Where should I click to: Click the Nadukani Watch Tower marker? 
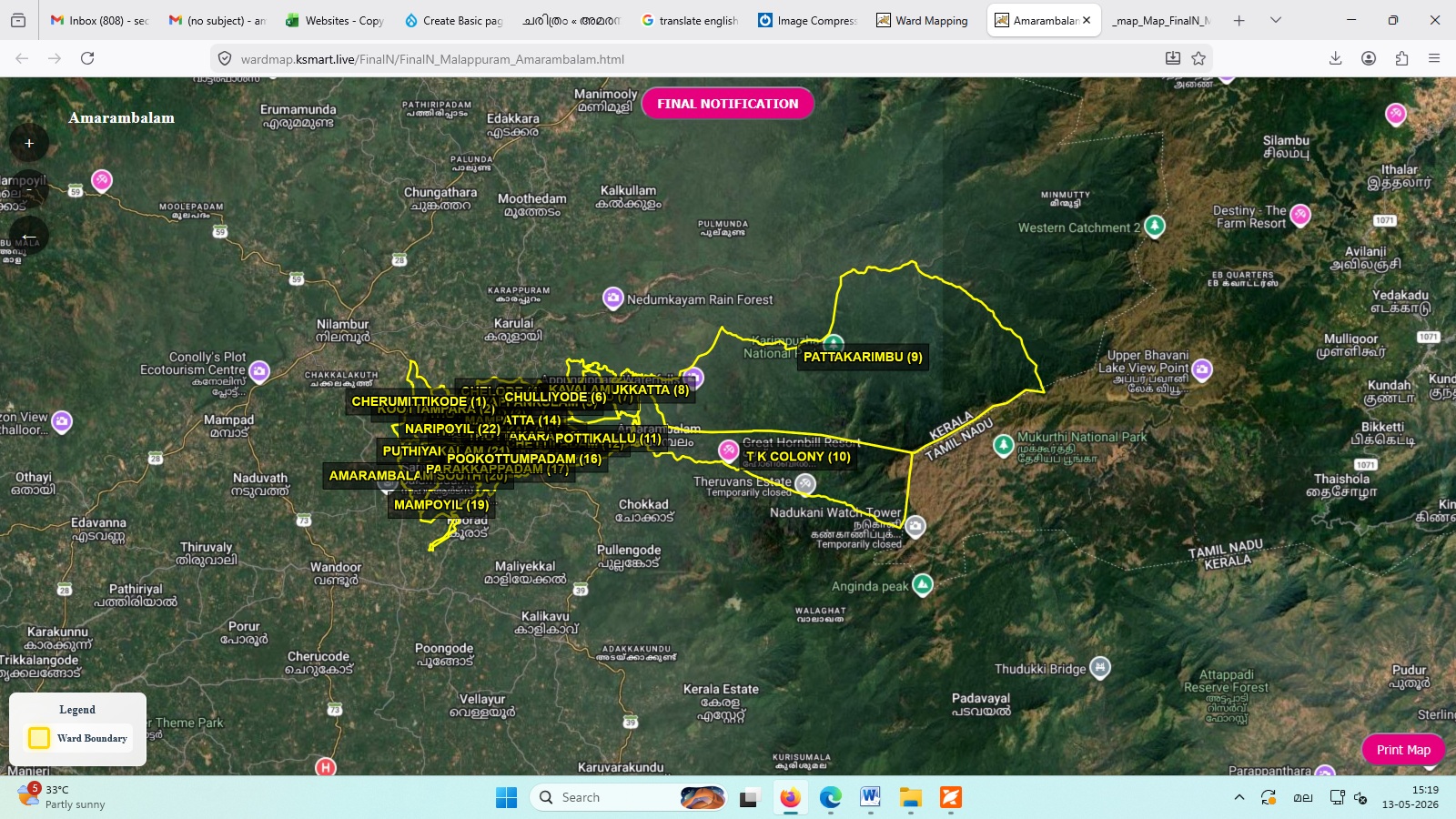pyautogui.click(x=915, y=526)
